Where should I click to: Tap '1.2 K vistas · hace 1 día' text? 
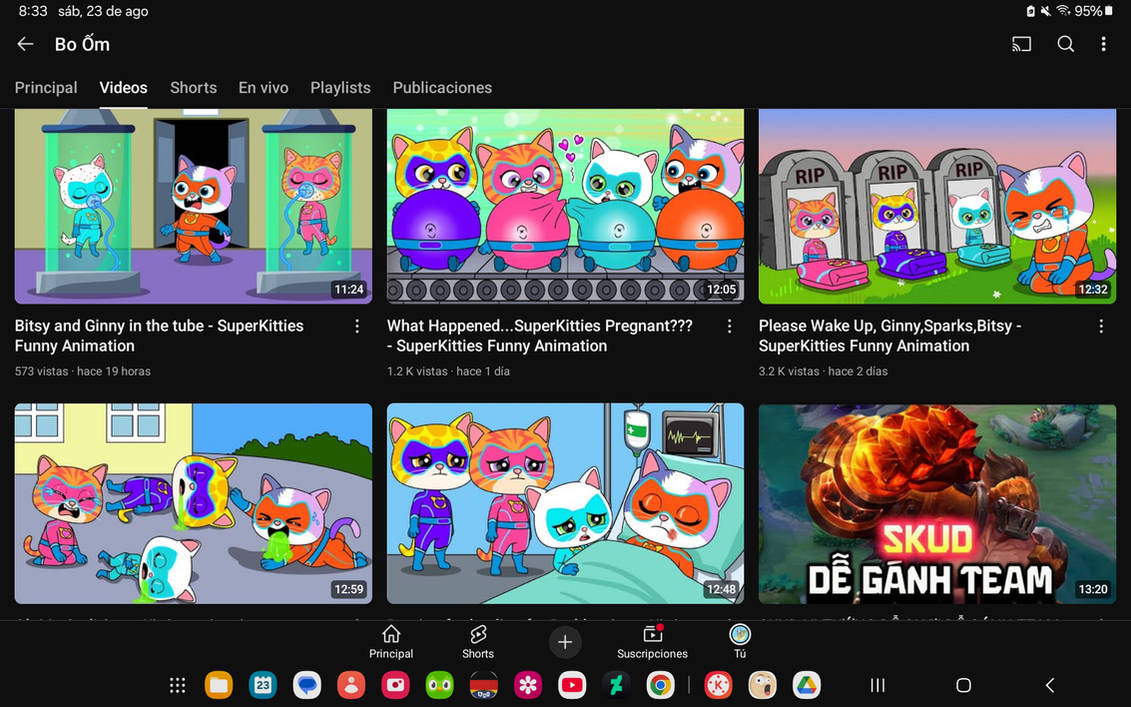[x=448, y=372]
